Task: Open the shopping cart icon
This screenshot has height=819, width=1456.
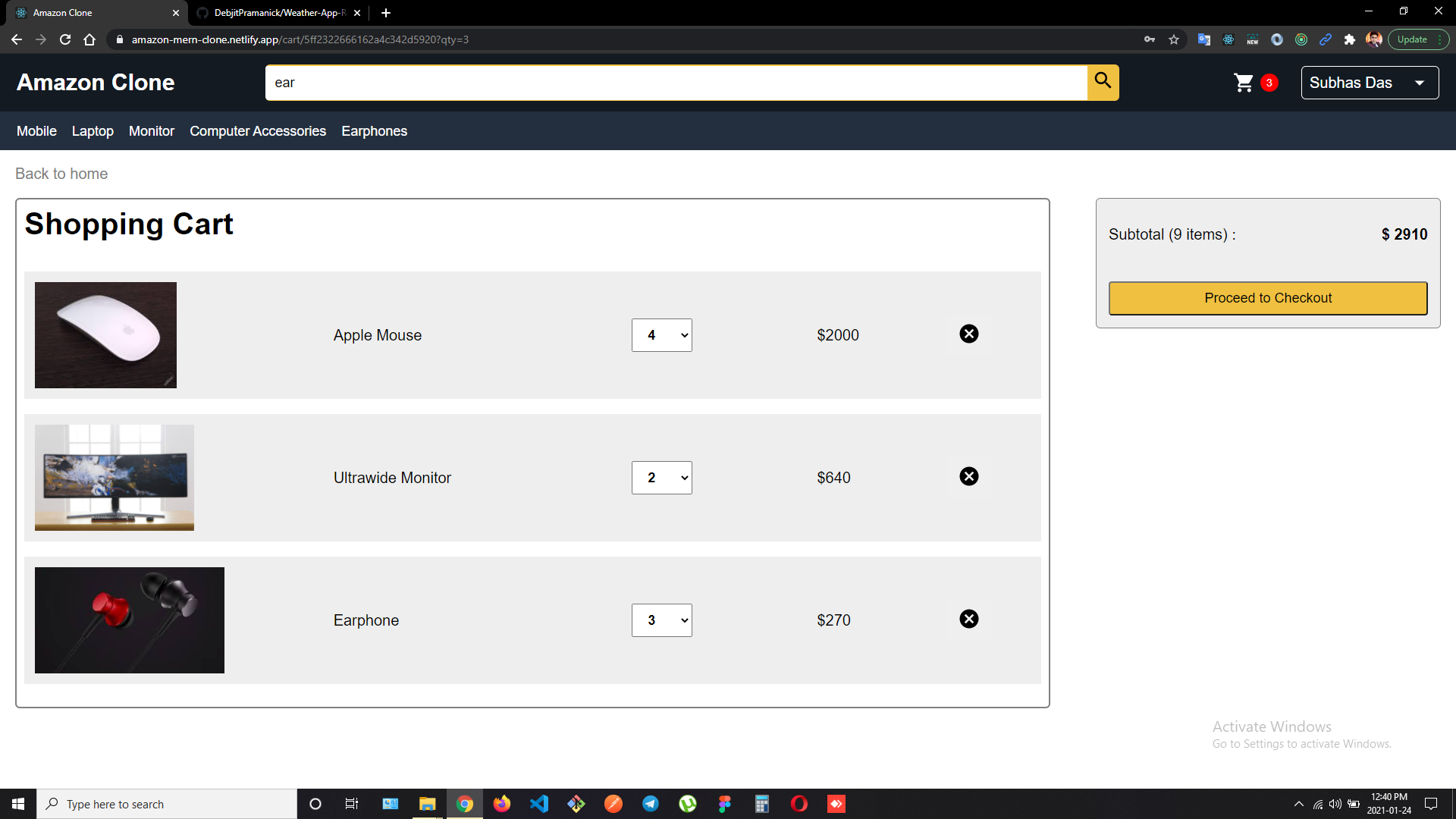Action: (x=1244, y=83)
